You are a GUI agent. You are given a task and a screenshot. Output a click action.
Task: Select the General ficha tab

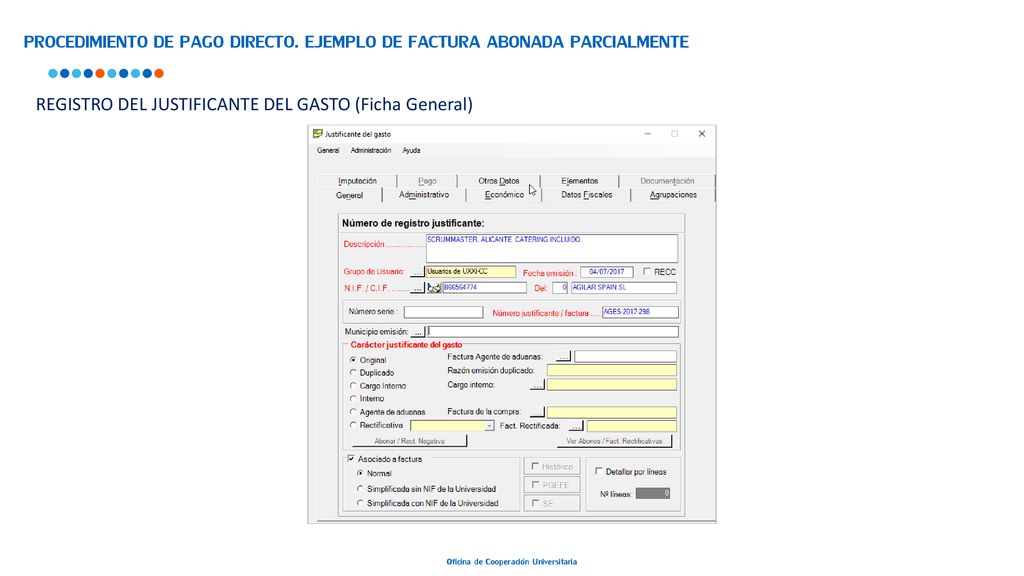[x=349, y=195]
